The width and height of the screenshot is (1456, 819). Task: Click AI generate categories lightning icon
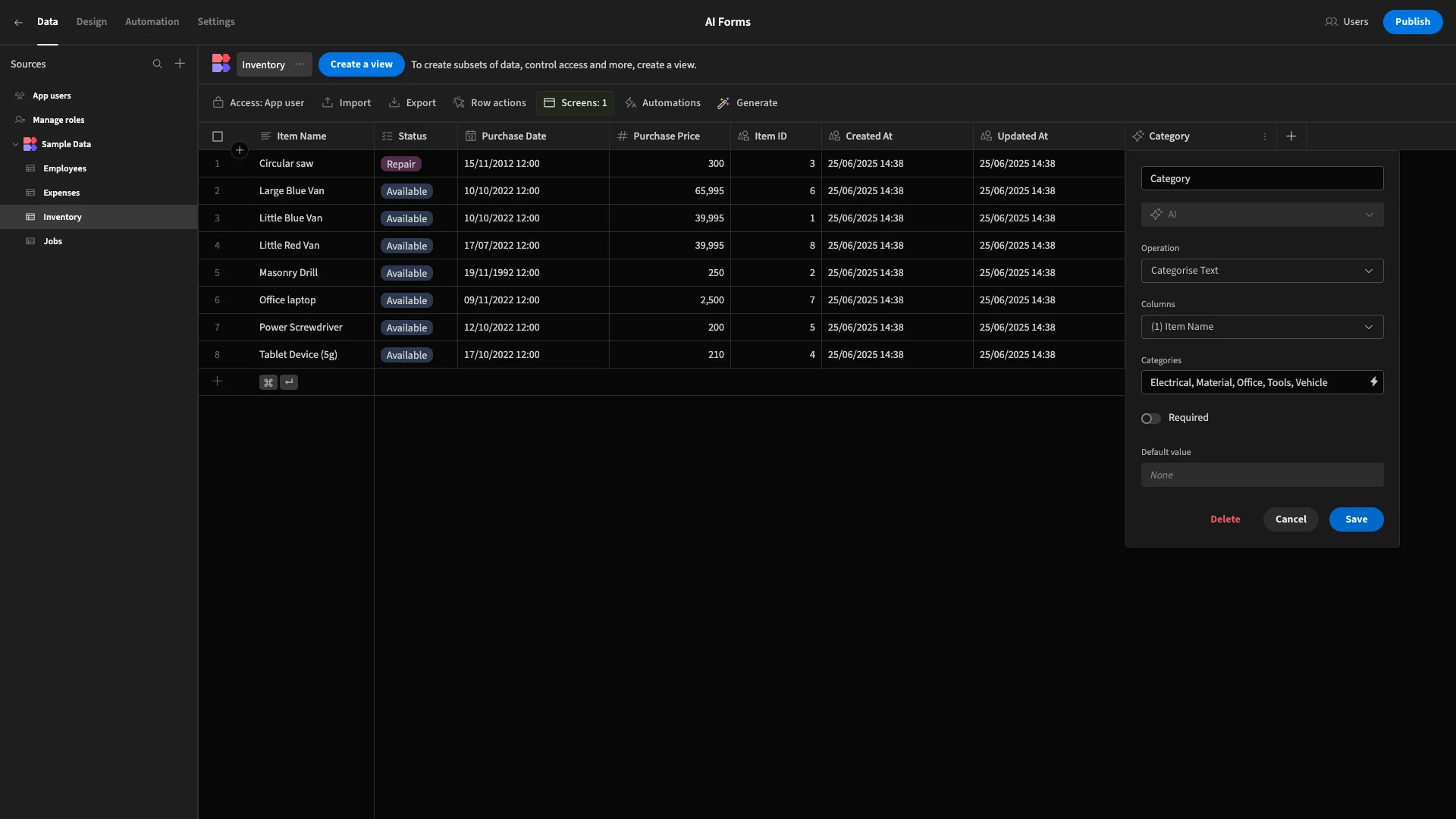1373,382
